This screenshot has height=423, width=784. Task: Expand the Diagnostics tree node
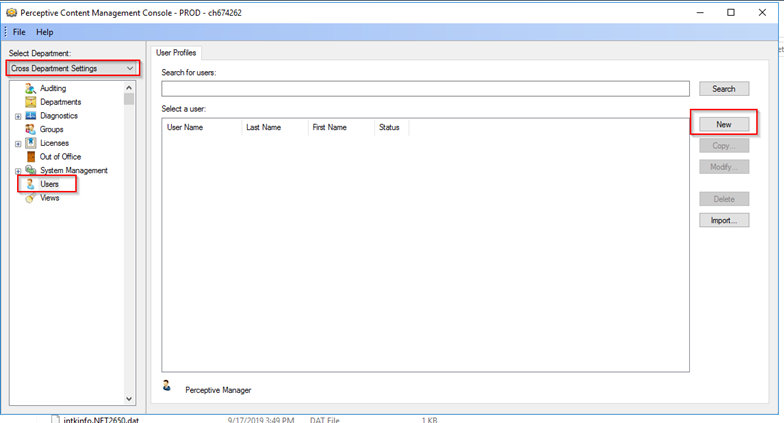(x=18, y=116)
